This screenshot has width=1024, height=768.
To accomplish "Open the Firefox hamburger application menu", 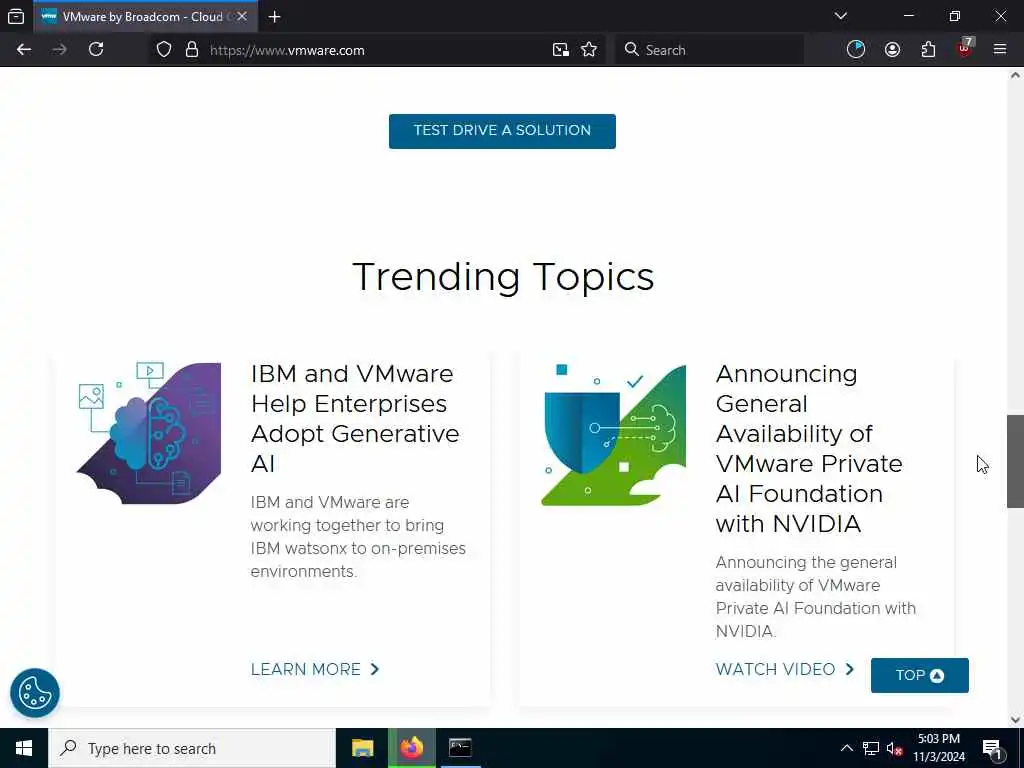I will click(x=1000, y=50).
